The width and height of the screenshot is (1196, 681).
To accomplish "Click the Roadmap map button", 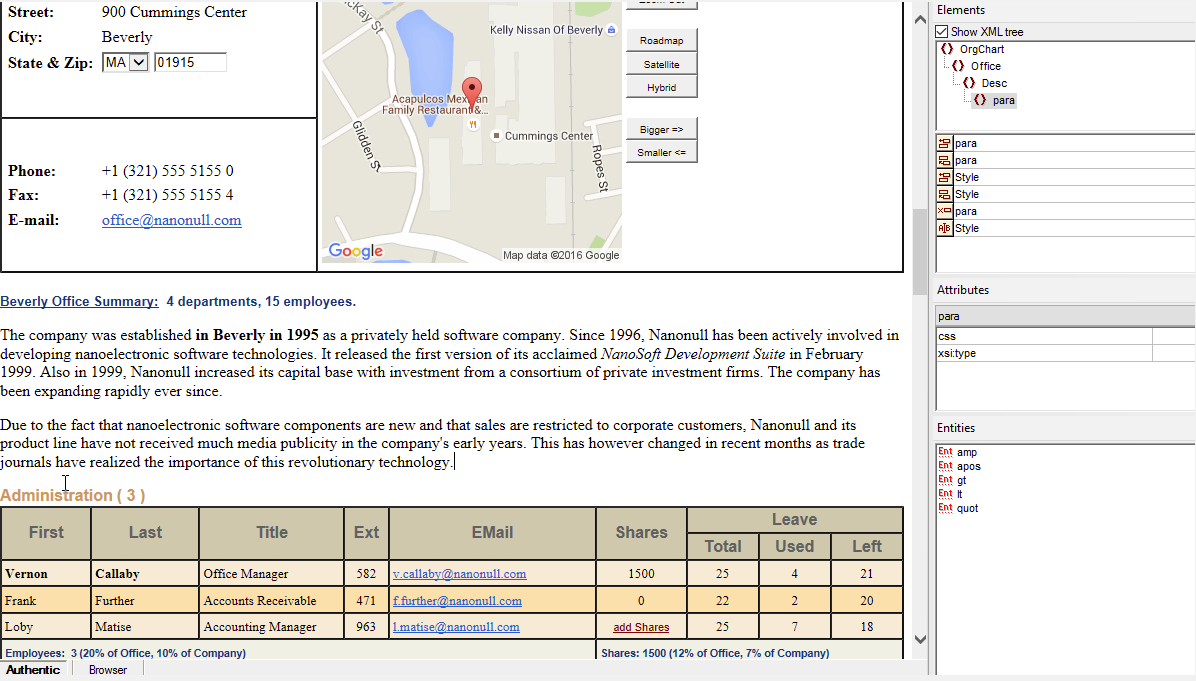I will click(661, 40).
